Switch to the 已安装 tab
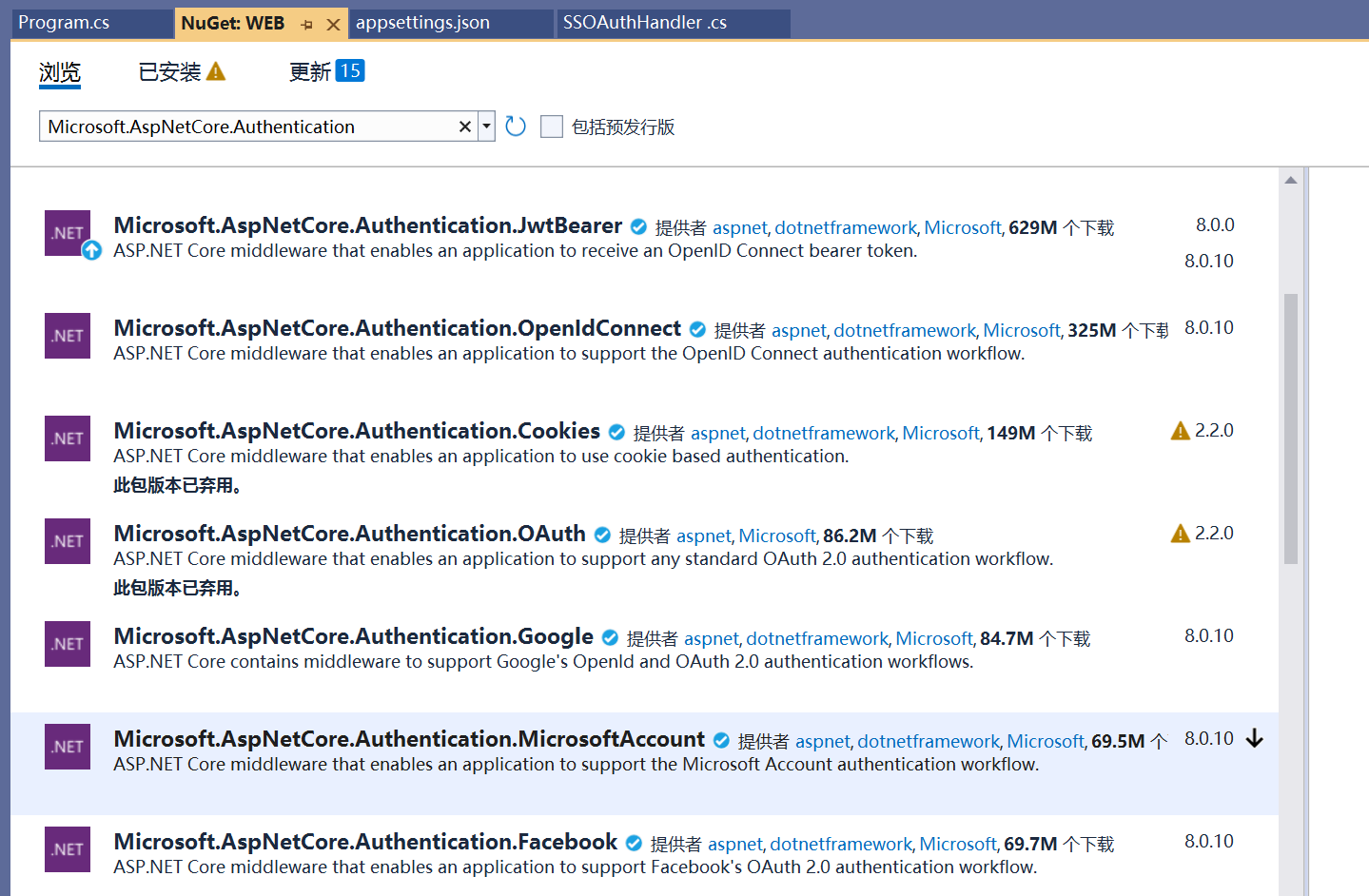Screen dimensions: 1369x896 [170, 72]
